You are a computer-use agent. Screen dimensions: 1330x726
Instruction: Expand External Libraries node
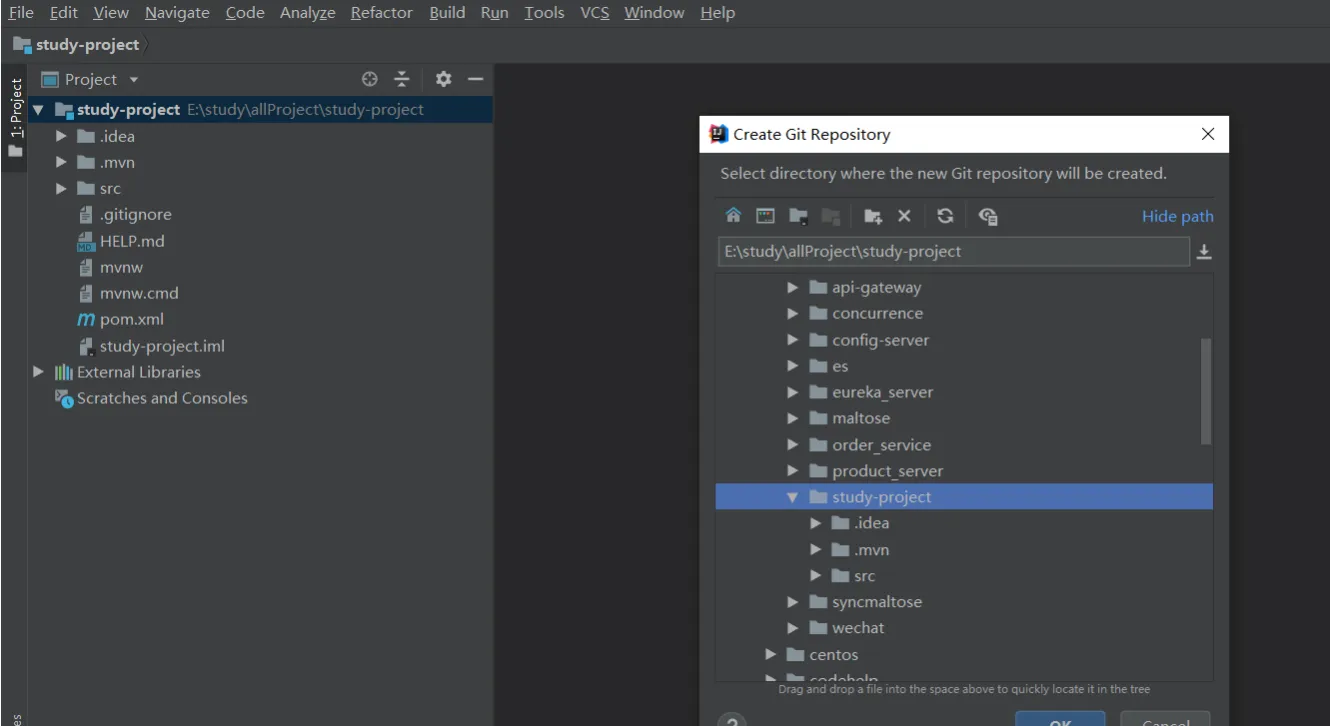click(x=38, y=372)
